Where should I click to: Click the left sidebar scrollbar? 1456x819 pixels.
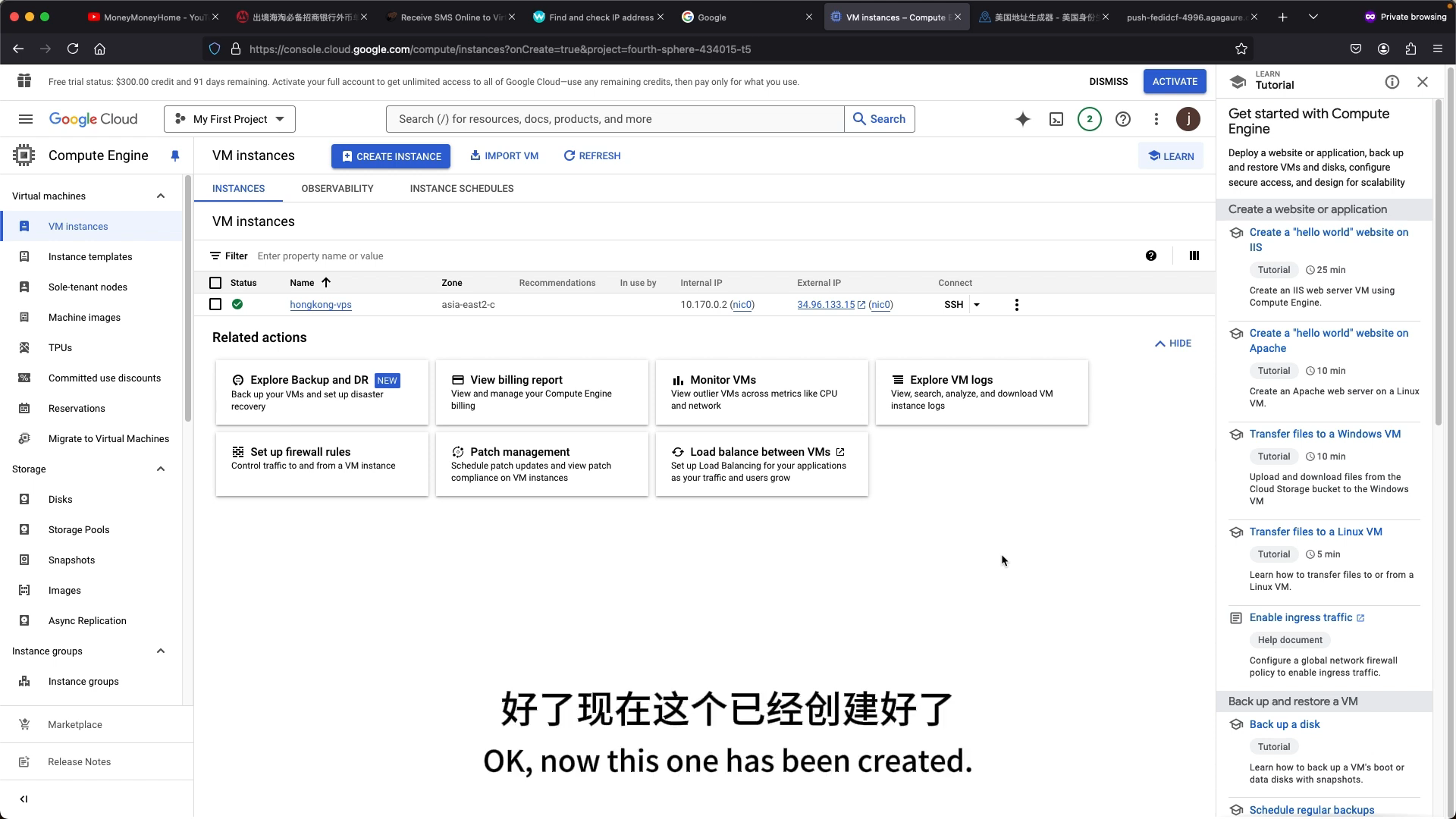tap(188, 299)
